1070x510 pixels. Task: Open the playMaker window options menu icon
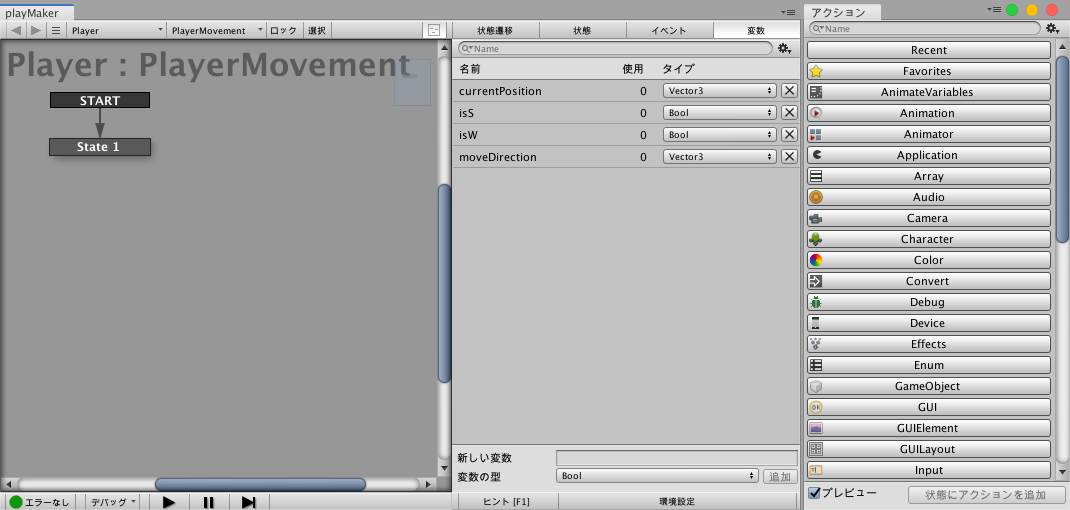pos(790,12)
